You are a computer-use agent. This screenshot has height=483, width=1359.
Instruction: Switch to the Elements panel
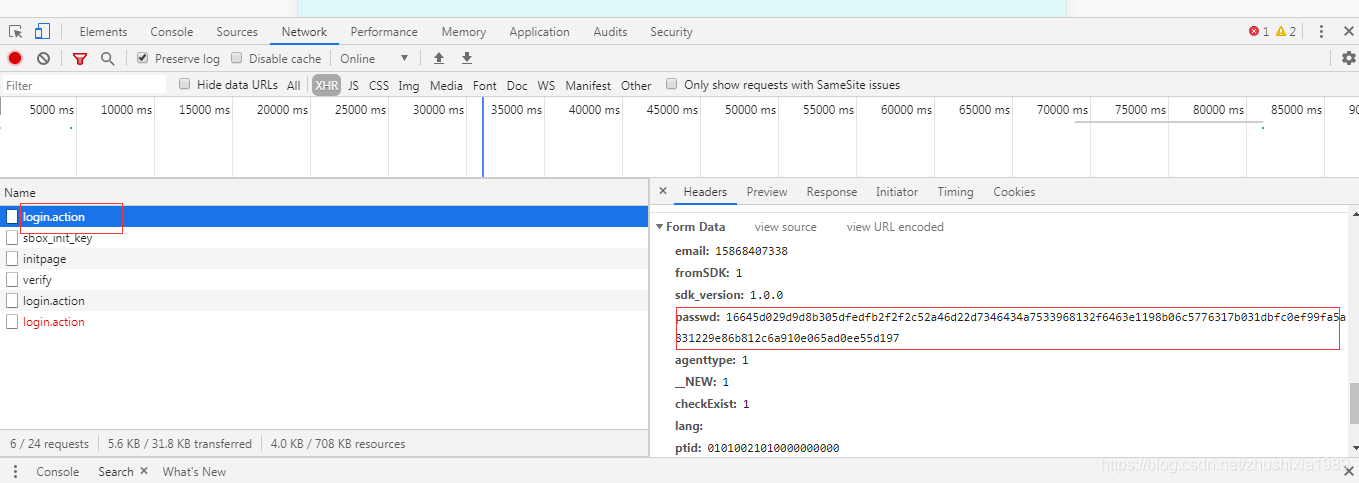click(103, 32)
